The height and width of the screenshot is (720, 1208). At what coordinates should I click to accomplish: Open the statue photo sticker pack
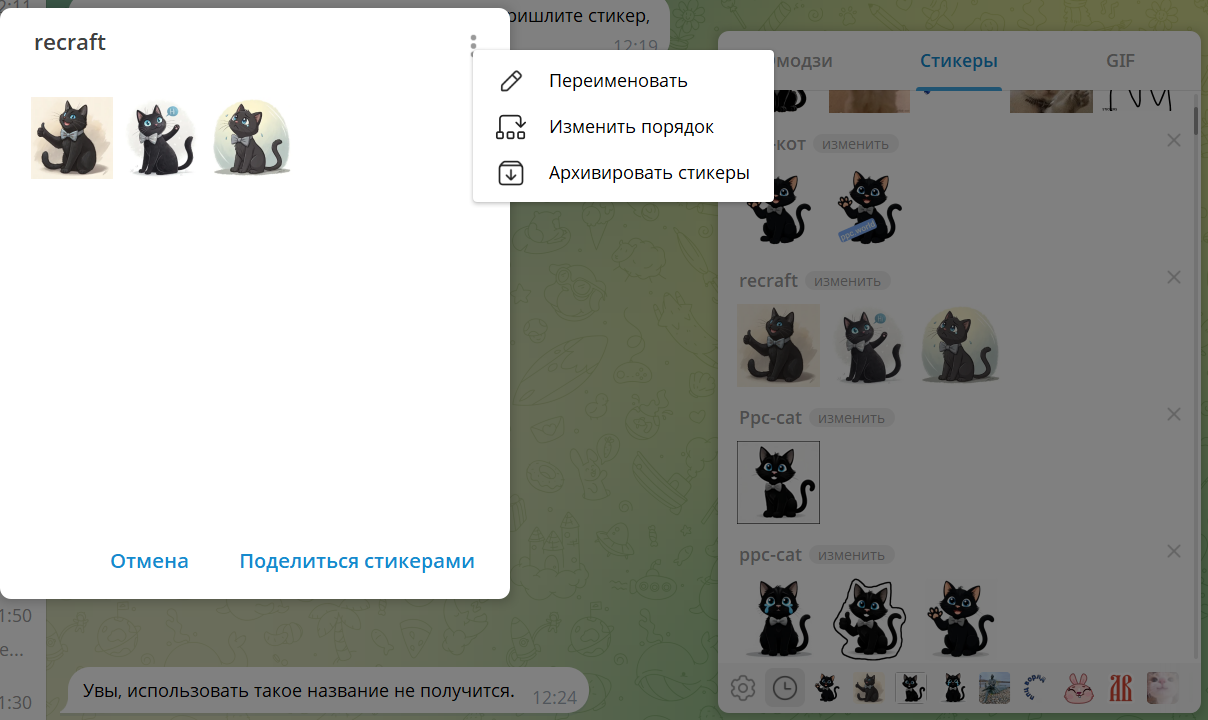coord(994,688)
